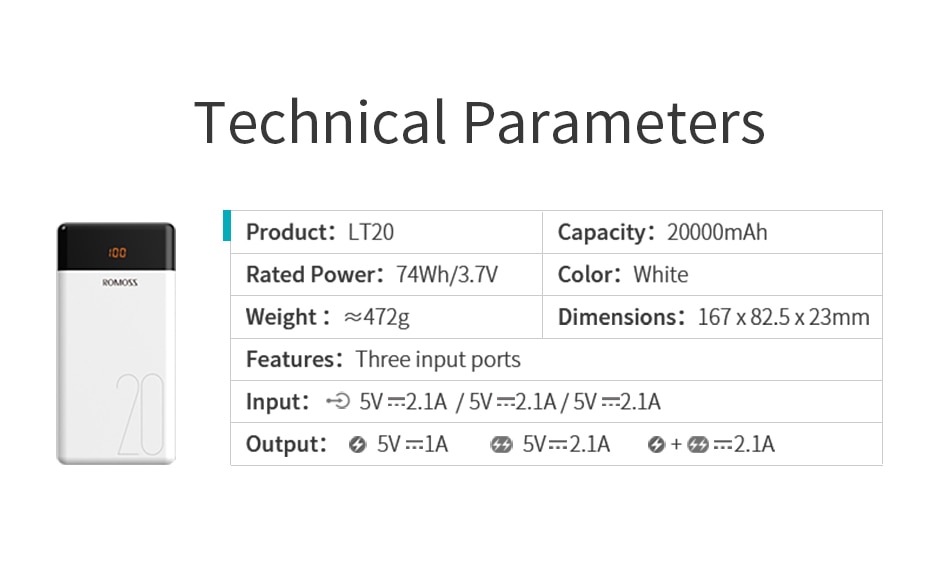Click the Features Three input ports row
Screen dimensions: 930x561
(556, 359)
